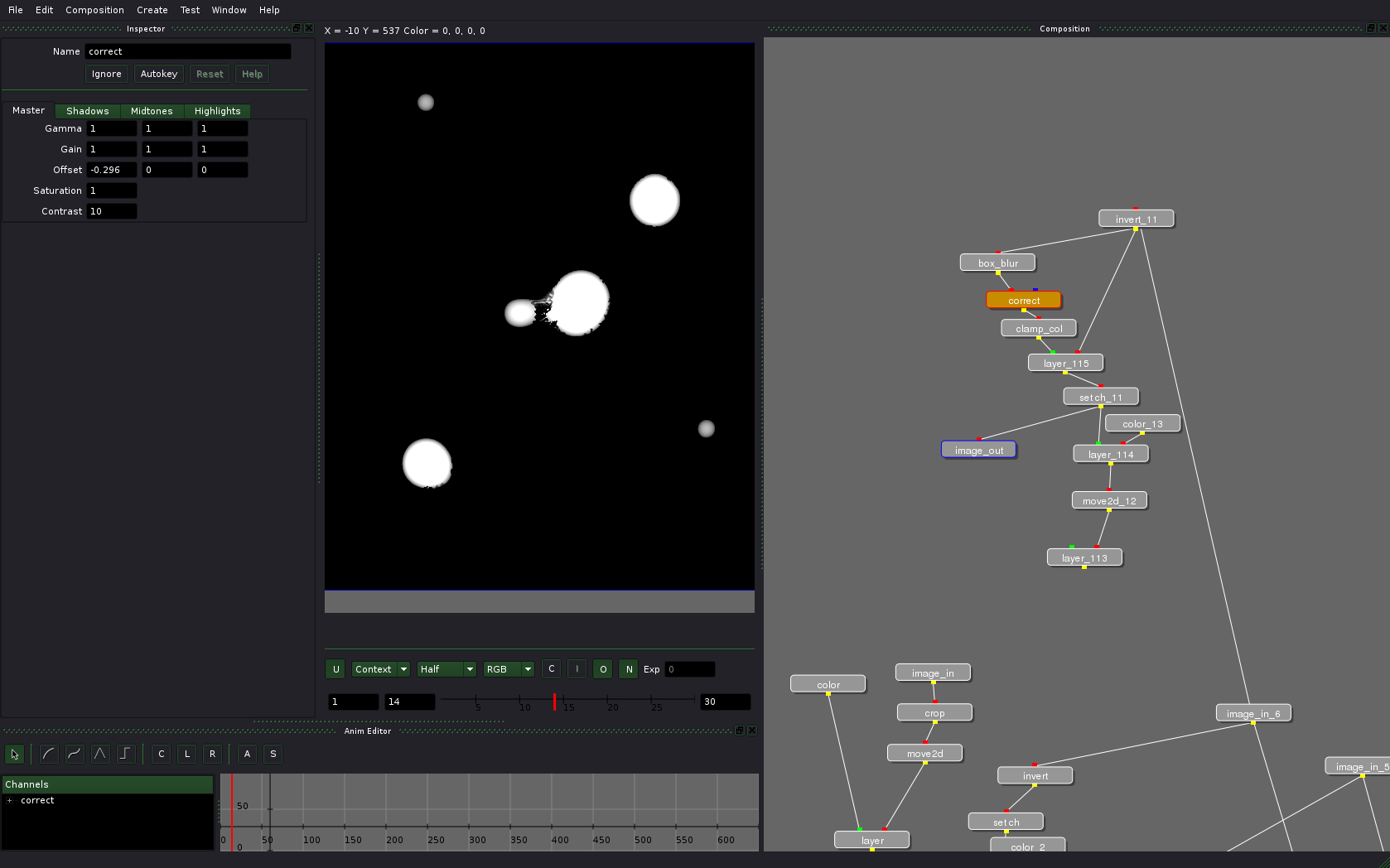1390x868 pixels.
Task: Click the Name input field
Action: click(188, 51)
